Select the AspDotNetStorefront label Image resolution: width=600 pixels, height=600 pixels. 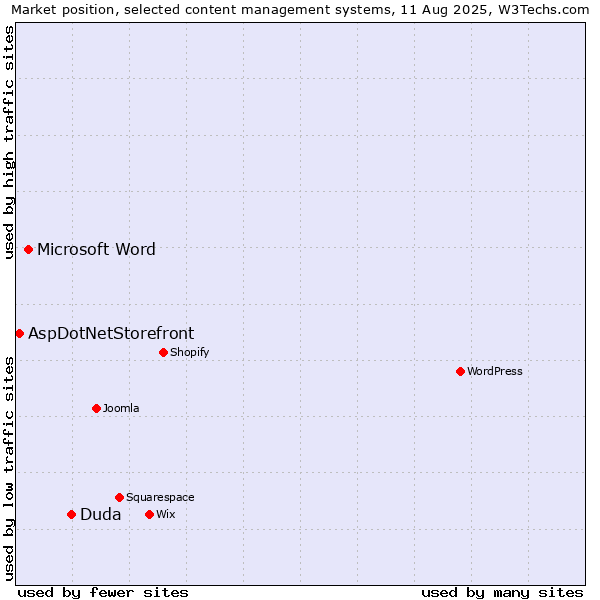(111, 334)
